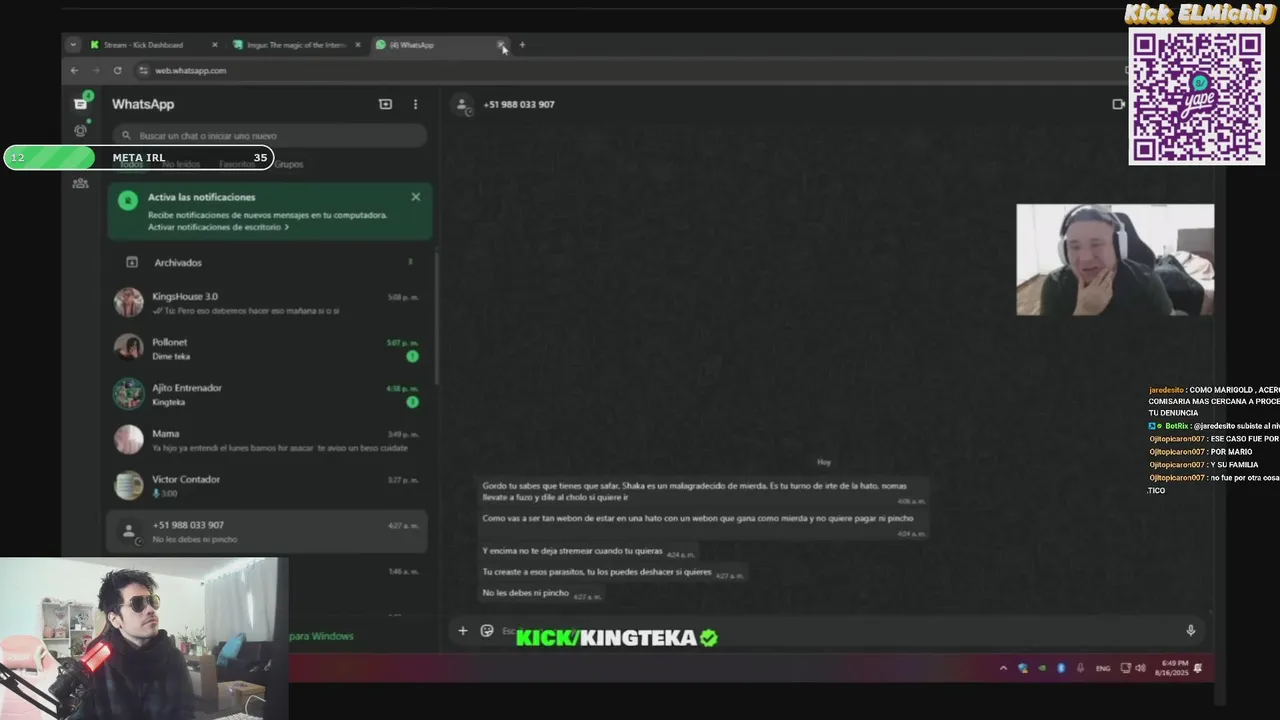Click the Bluetooth tray icon
The width and height of the screenshot is (1280, 720).
1061,668
